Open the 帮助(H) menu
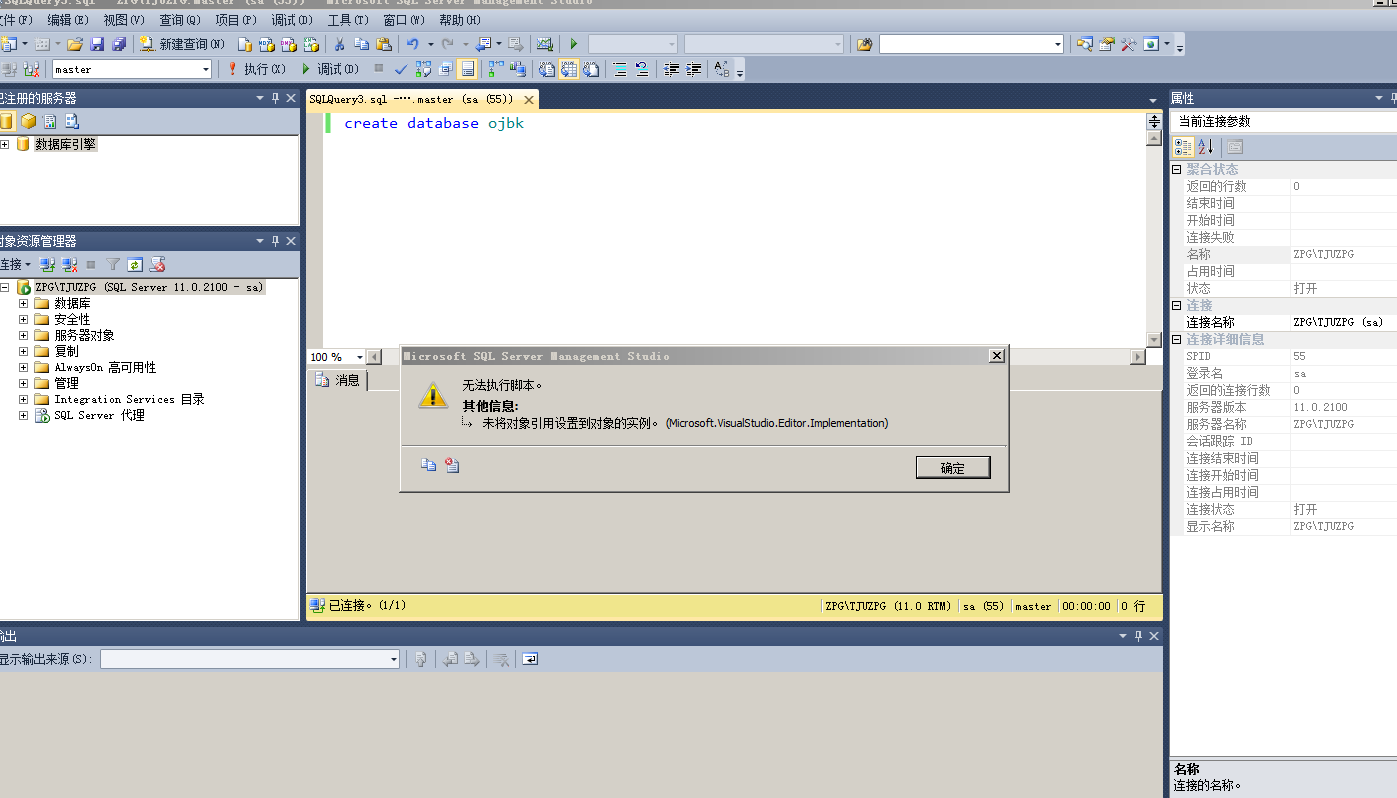Image resolution: width=1397 pixels, height=798 pixels. click(460, 20)
